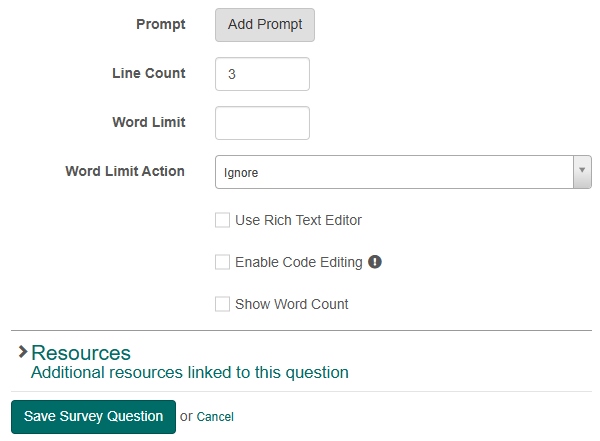Click the Word Limit Action dropdown arrow
Viewport: 600px width, 441px height.
[x=582, y=172]
